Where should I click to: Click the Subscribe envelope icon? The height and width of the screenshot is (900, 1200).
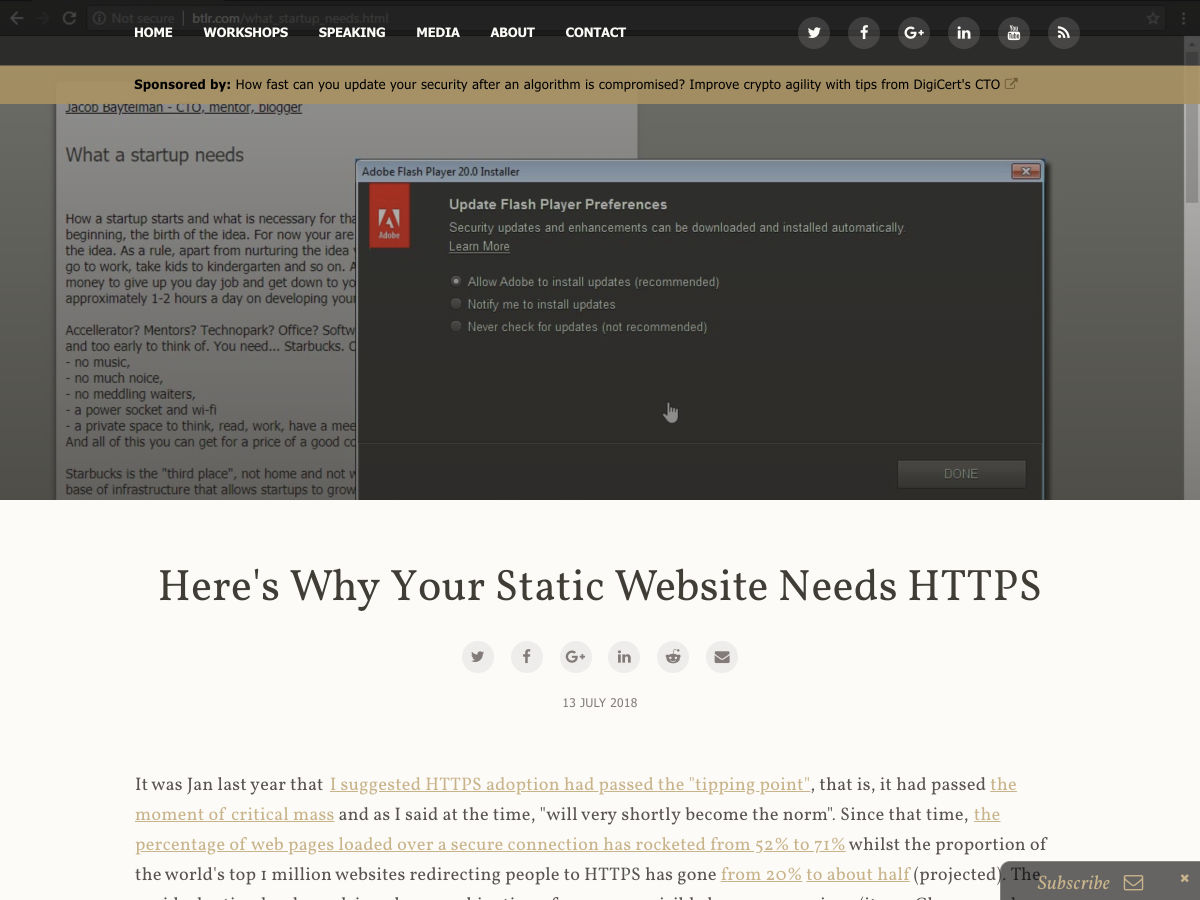(1133, 883)
